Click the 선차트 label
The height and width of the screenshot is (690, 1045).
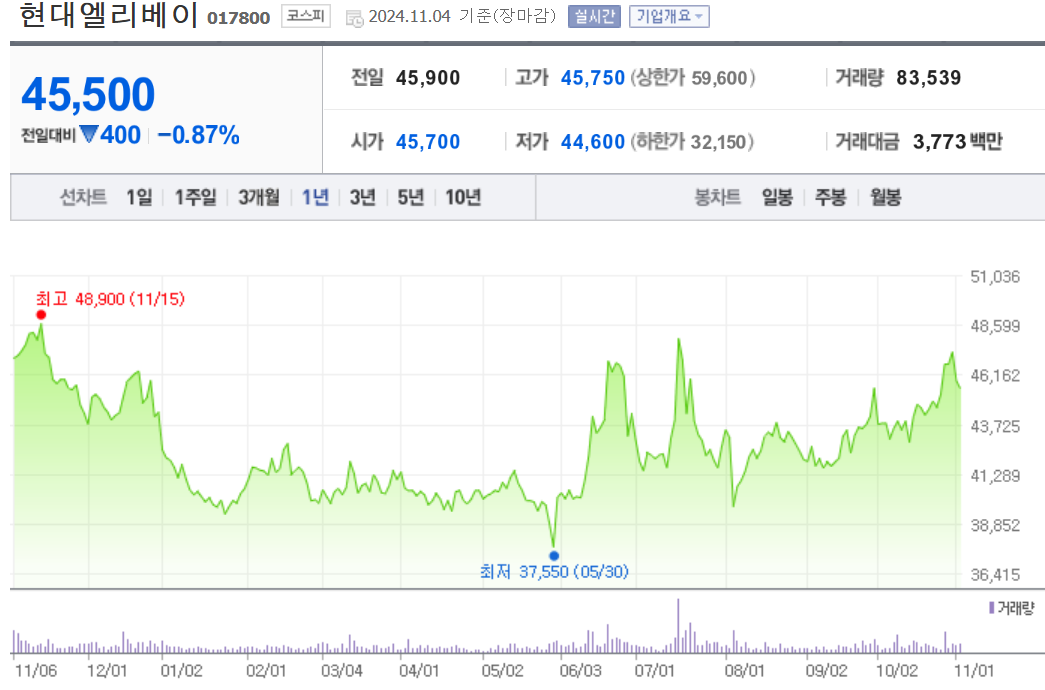pos(83,197)
